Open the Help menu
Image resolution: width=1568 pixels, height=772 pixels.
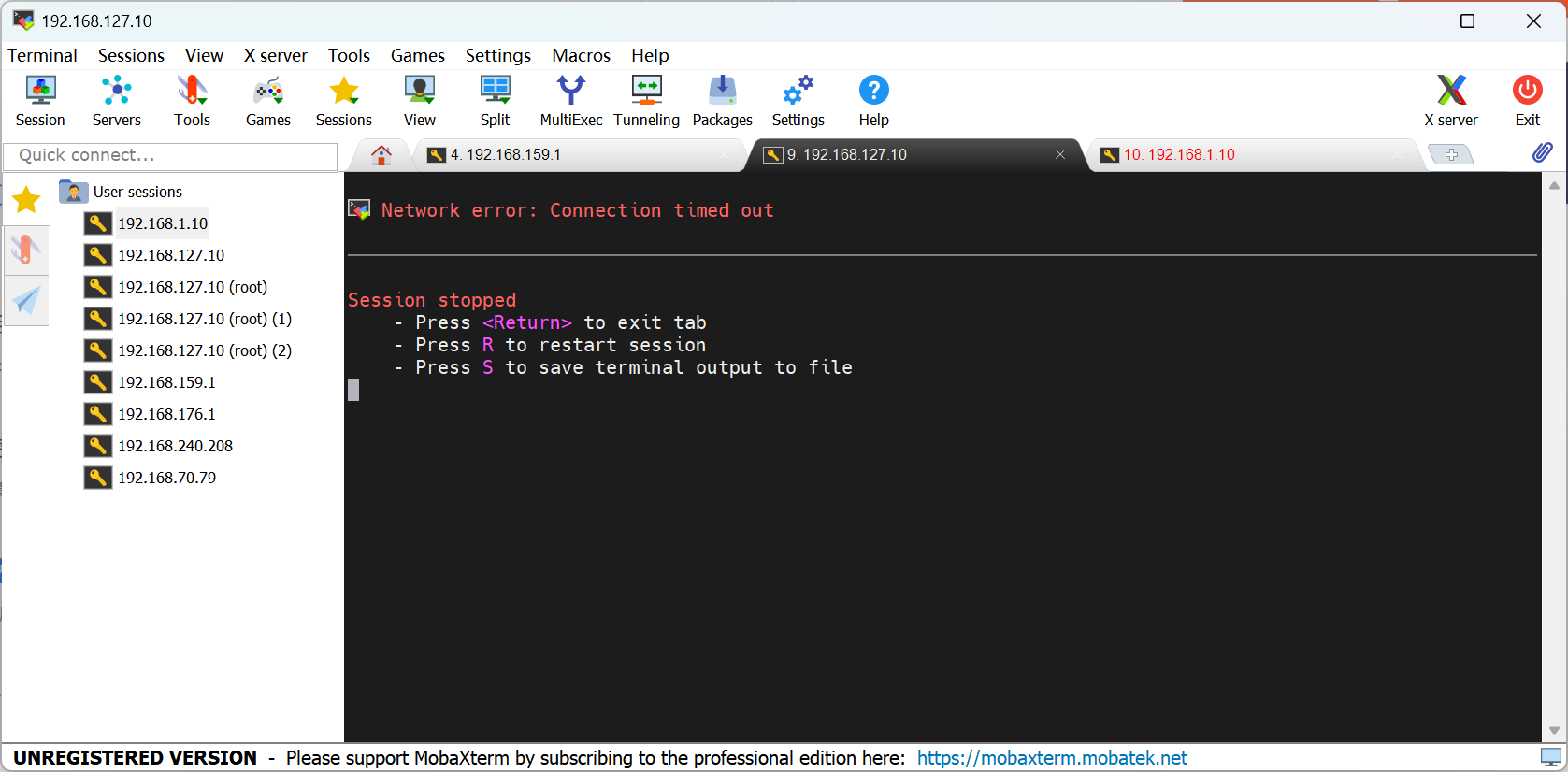tap(650, 55)
